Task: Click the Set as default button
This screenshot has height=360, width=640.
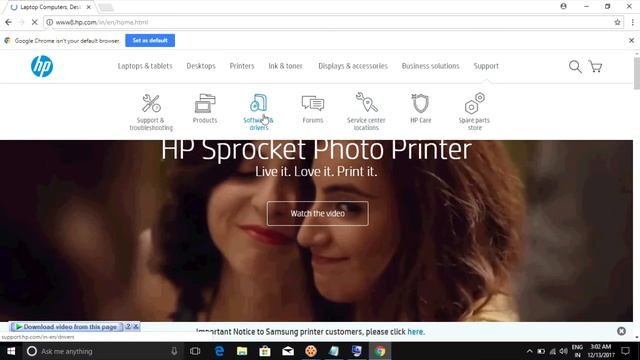Action: point(150,40)
